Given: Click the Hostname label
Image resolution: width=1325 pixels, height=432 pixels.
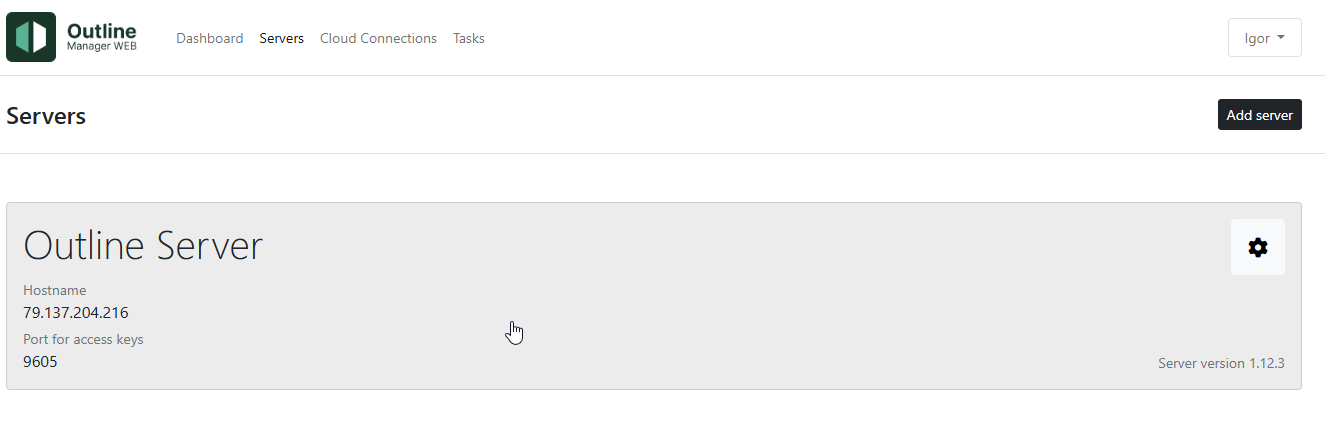Looking at the screenshot, I should (x=55, y=290).
